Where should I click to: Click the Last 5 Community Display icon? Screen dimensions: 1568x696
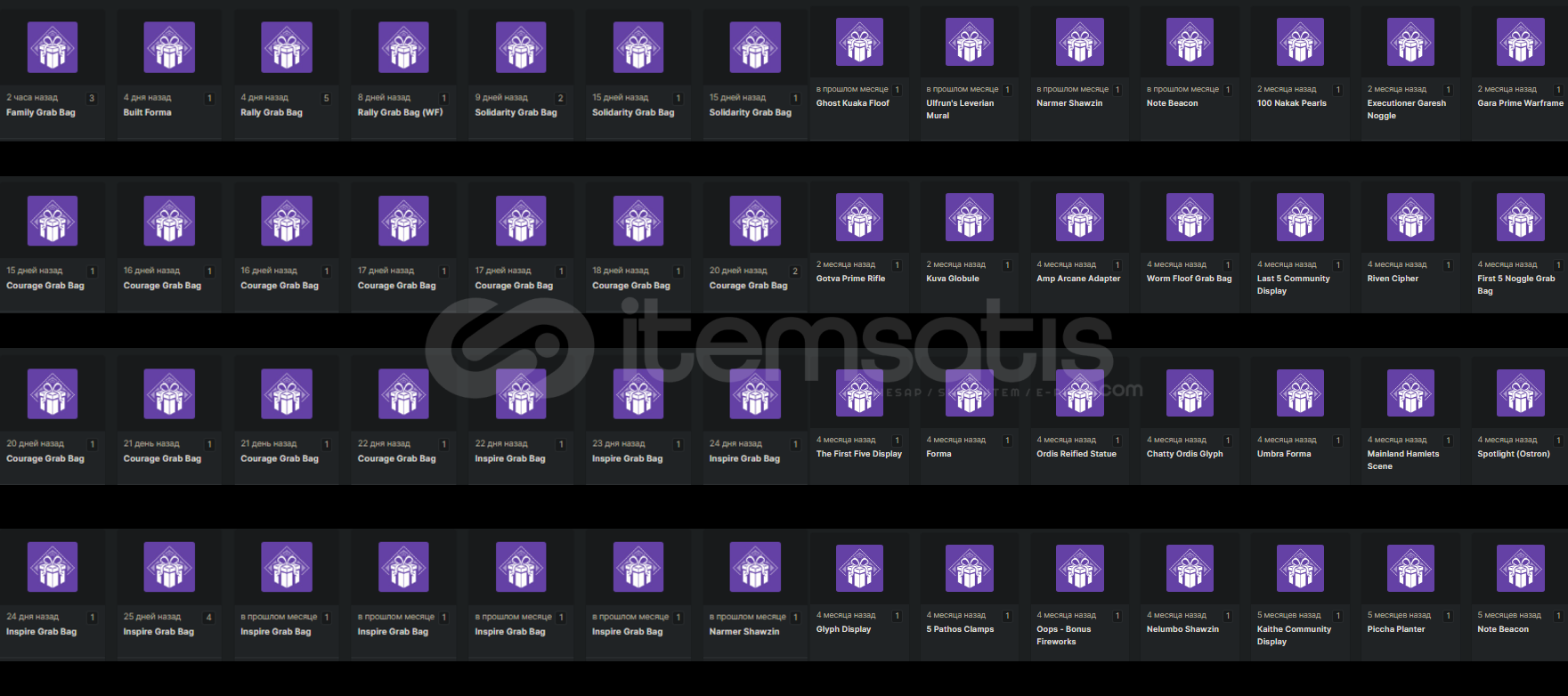(x=1300, y=217)
